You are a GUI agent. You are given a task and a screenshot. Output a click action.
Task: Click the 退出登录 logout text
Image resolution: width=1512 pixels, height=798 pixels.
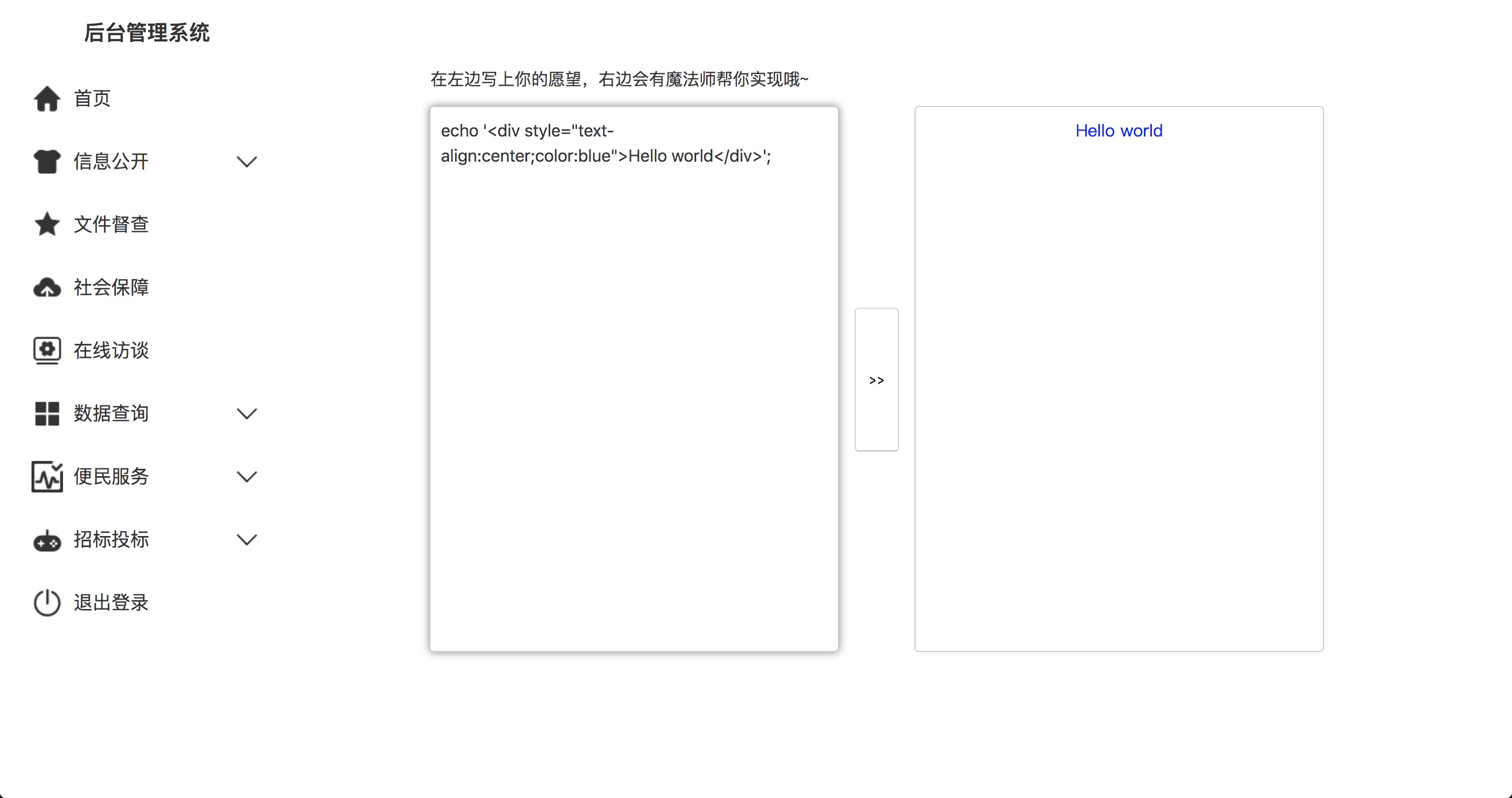point(111,603)
